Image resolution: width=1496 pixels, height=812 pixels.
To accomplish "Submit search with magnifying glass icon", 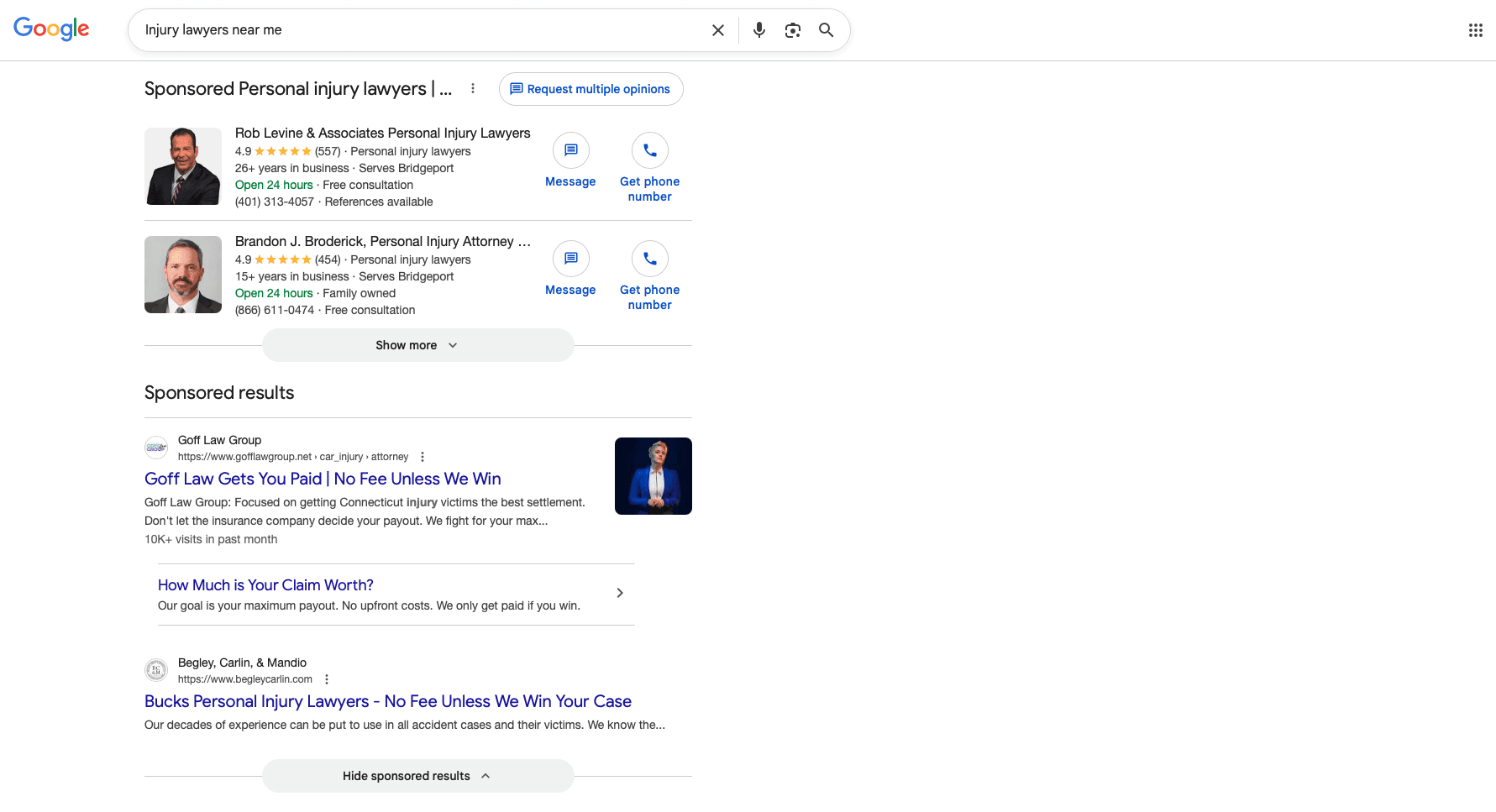I will [827, 30].
